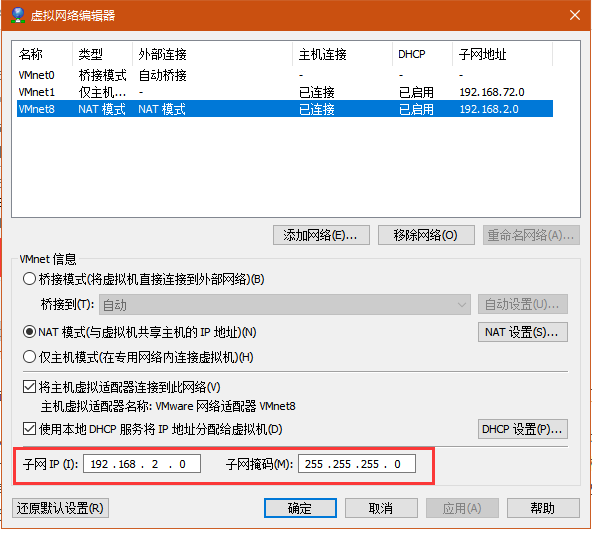Click the 自动设置(U)... button
Screen dimensions: 592x533
pos(523,304)
